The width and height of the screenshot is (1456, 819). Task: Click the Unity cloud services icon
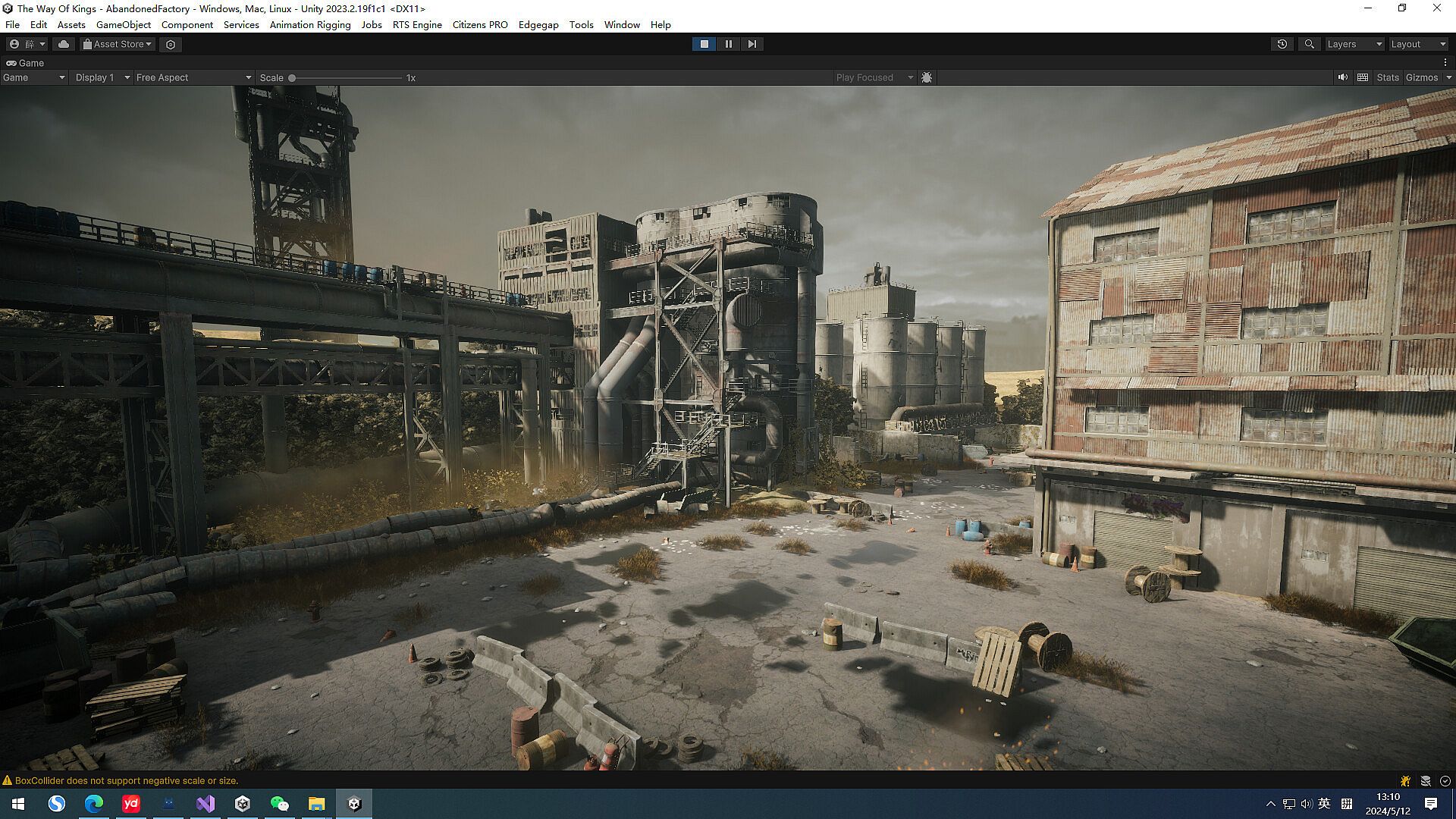[x=64, y=44]
